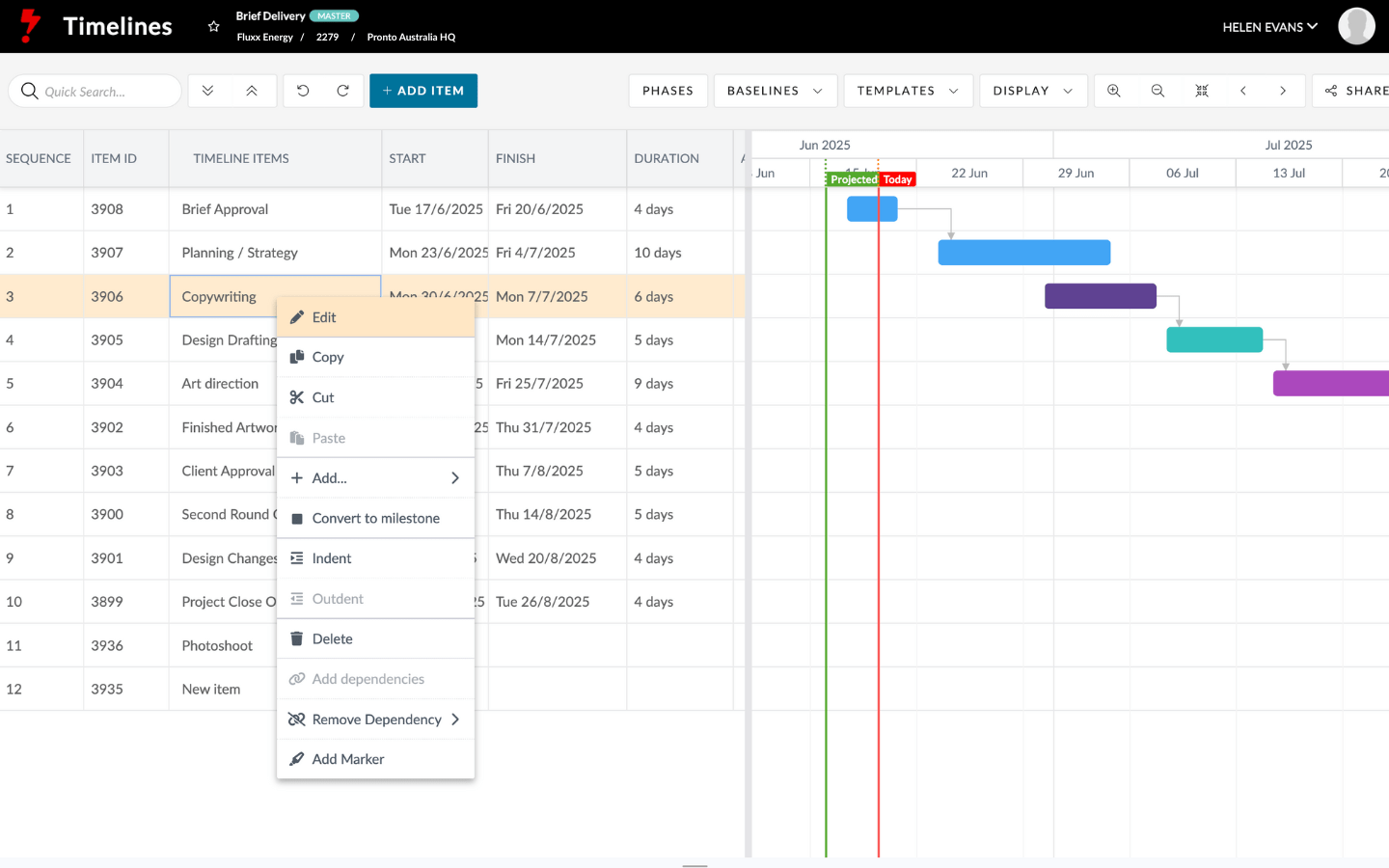The image size is (1389, 868).
Task: Redo the last action
Action: (342, 91)
